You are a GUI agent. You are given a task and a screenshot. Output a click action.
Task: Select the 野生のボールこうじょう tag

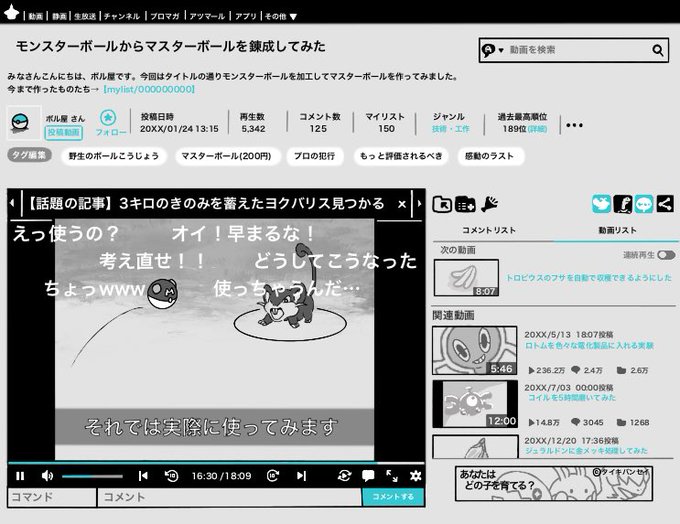pyautogui.click(x=114, y=156)
